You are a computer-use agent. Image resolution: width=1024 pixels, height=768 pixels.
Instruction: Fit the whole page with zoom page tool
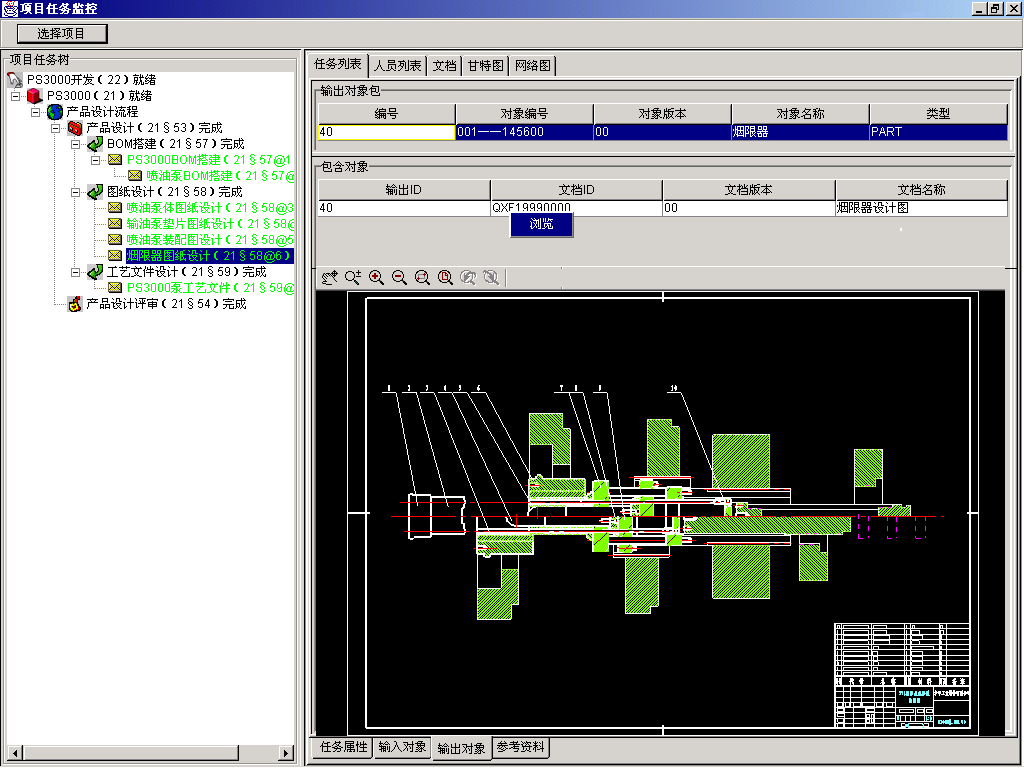(x=445, y=278)
